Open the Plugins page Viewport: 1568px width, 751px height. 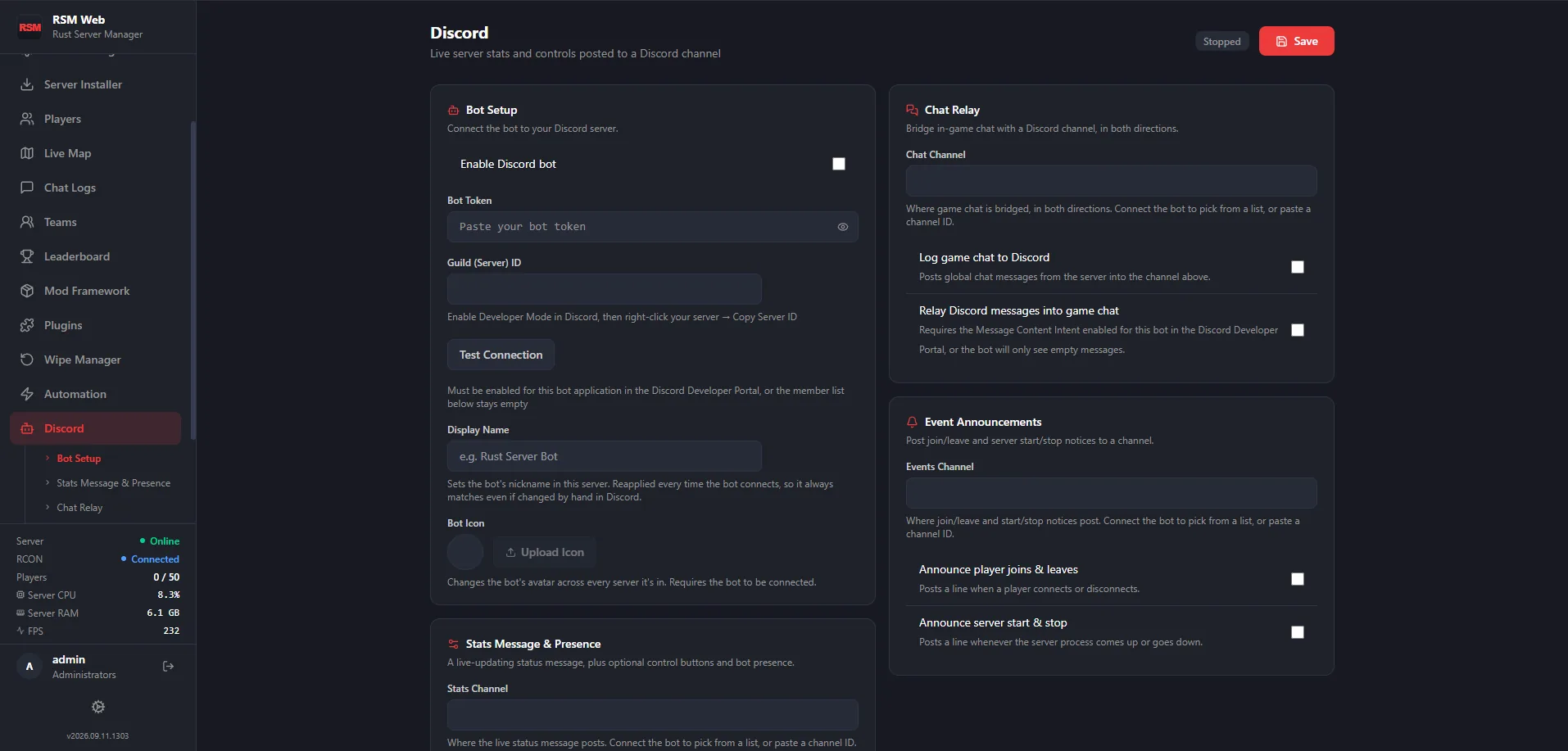coord(96,325)
